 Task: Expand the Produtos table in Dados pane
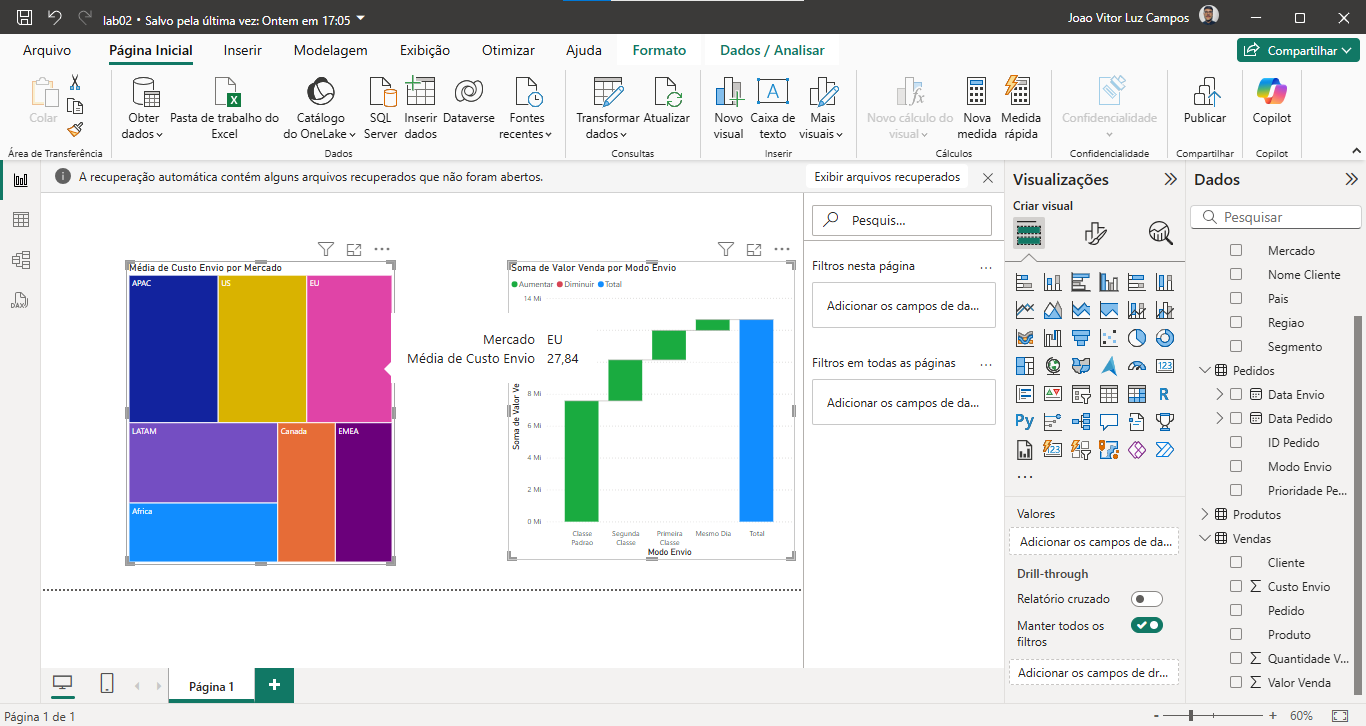[1204, 515]
